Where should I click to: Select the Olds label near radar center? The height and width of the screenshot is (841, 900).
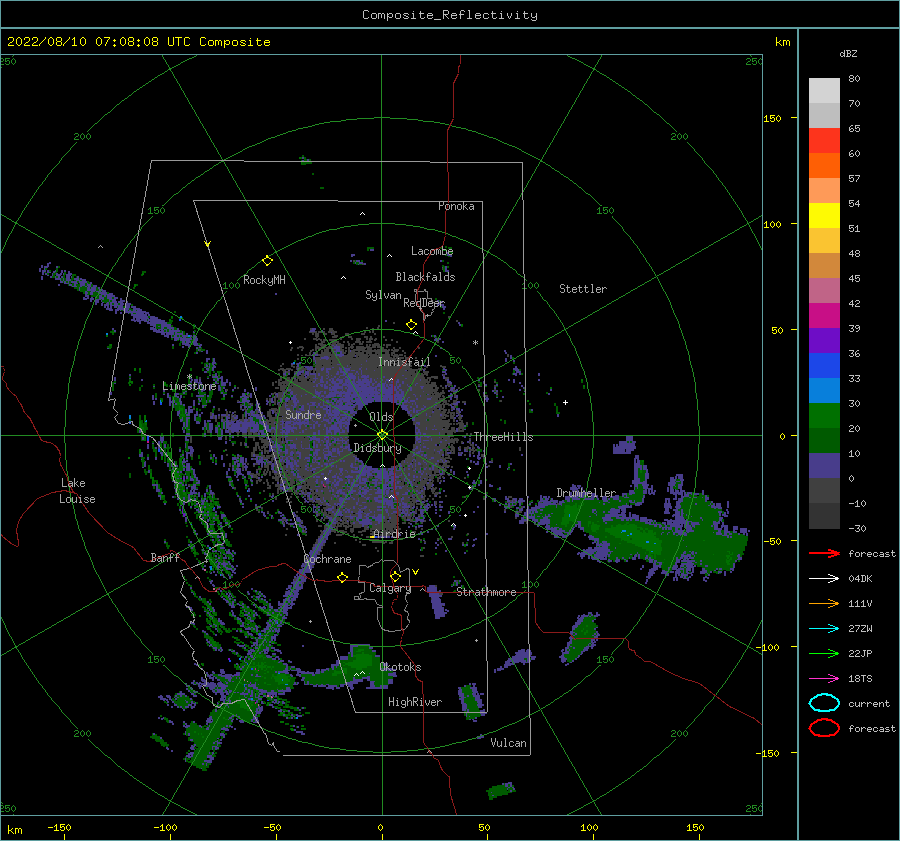click(x=381, y=417)
